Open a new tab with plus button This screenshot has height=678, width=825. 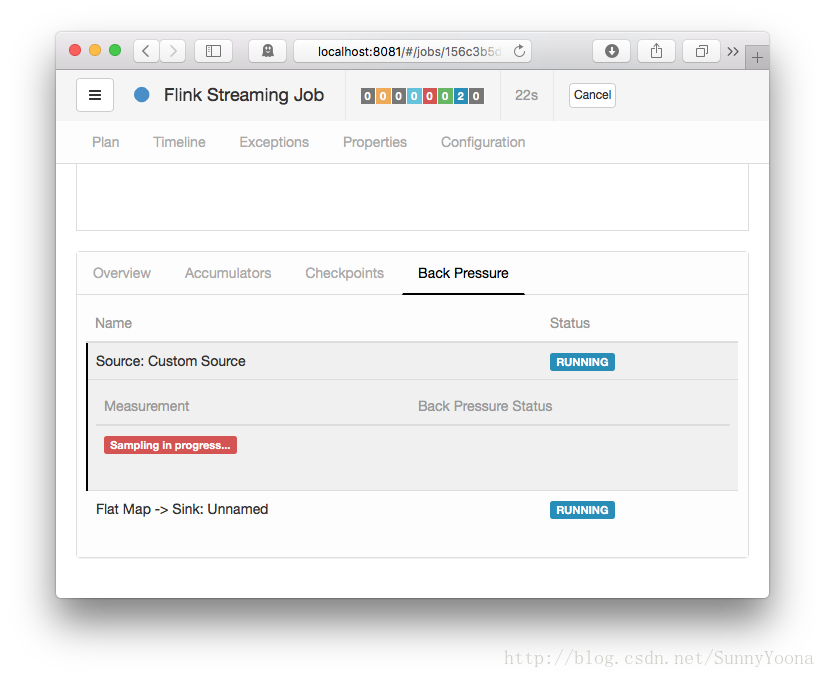point(757,57)
